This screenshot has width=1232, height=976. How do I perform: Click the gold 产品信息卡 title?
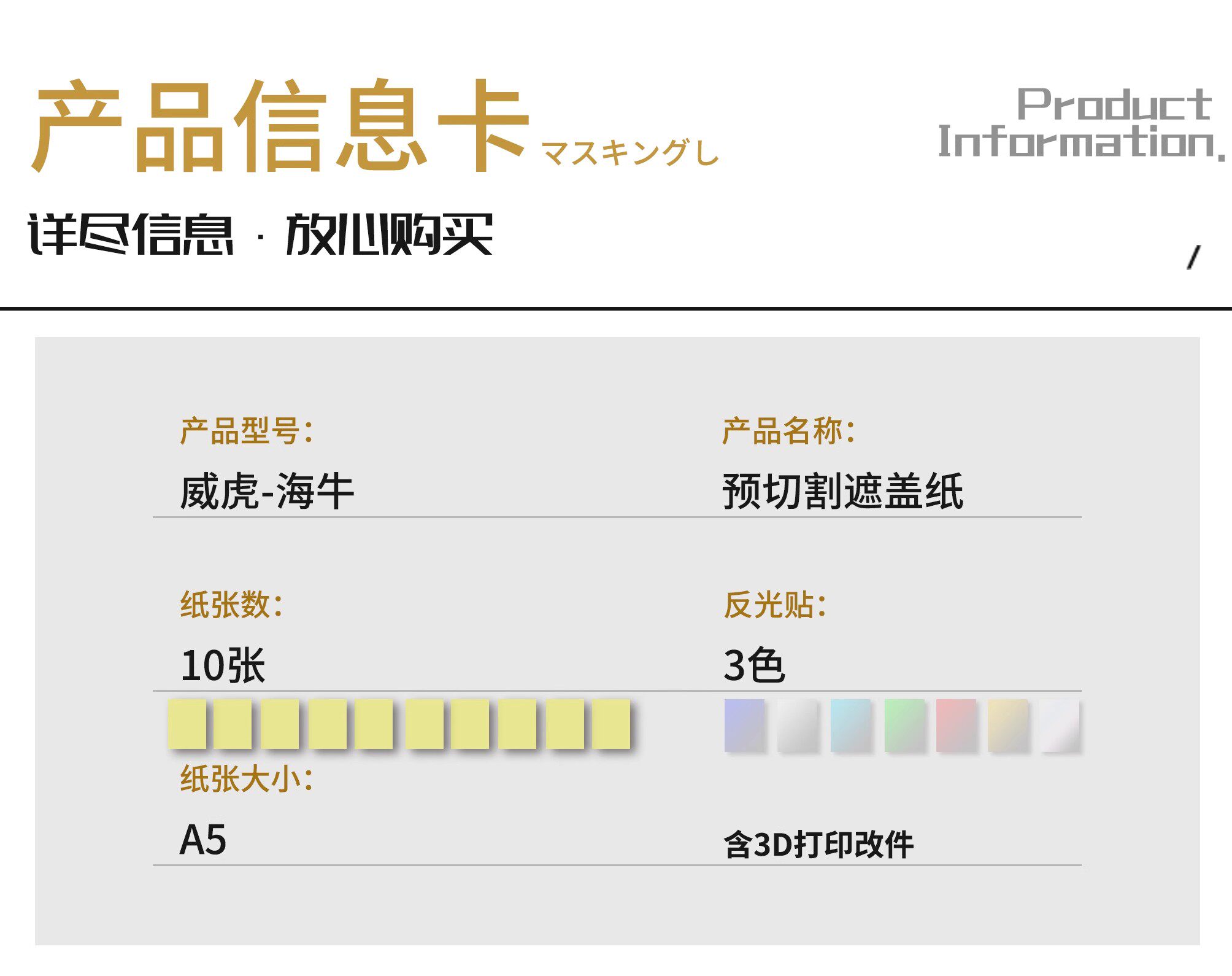[x=280, y=125]
